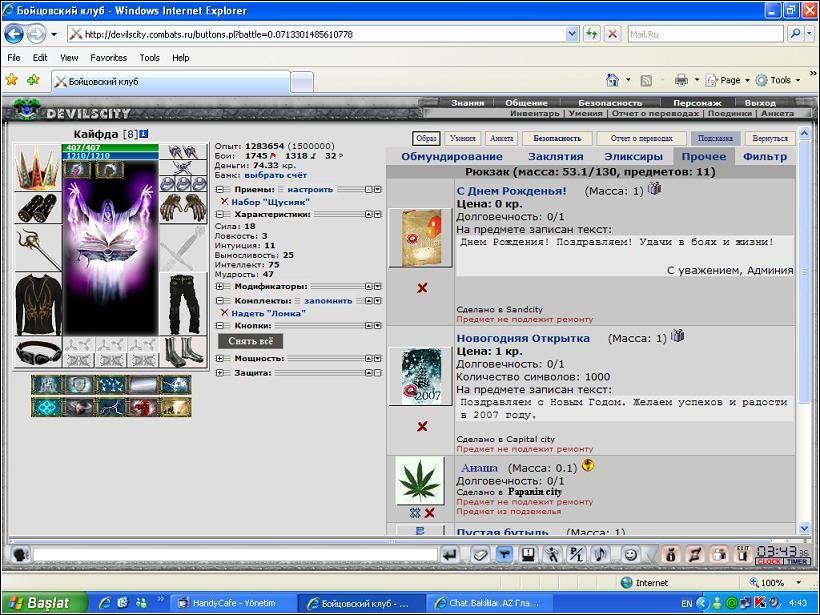Open the Заклятия inventory tab

(x=555, y=156)
